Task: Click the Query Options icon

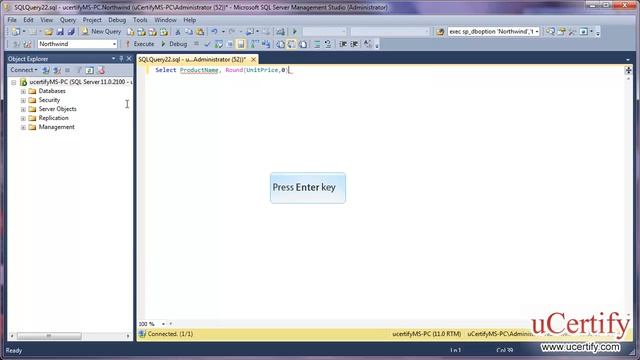Action: click(x=229, y=44)
